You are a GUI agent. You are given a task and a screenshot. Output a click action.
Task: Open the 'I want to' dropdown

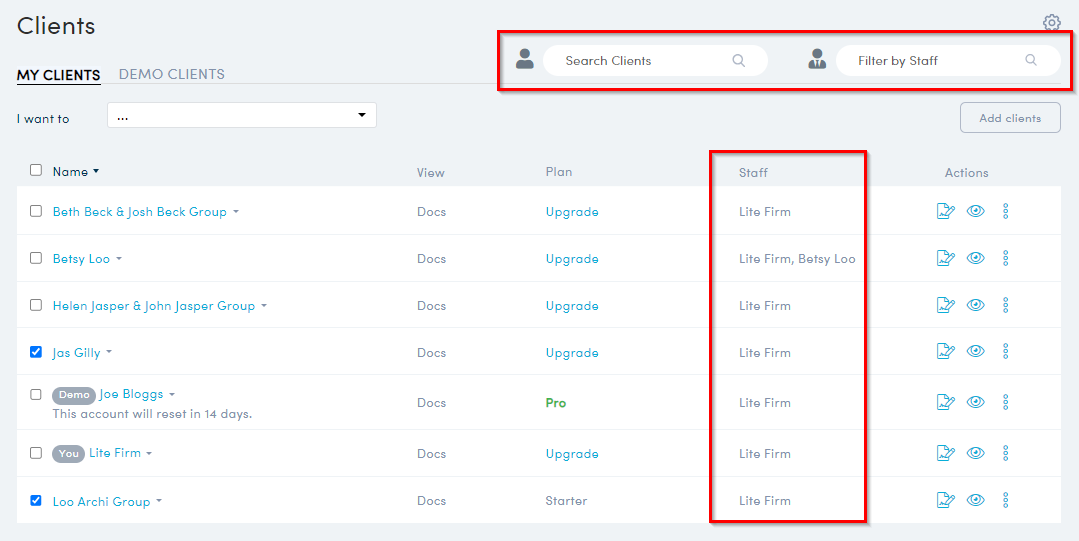coord(241,116)
